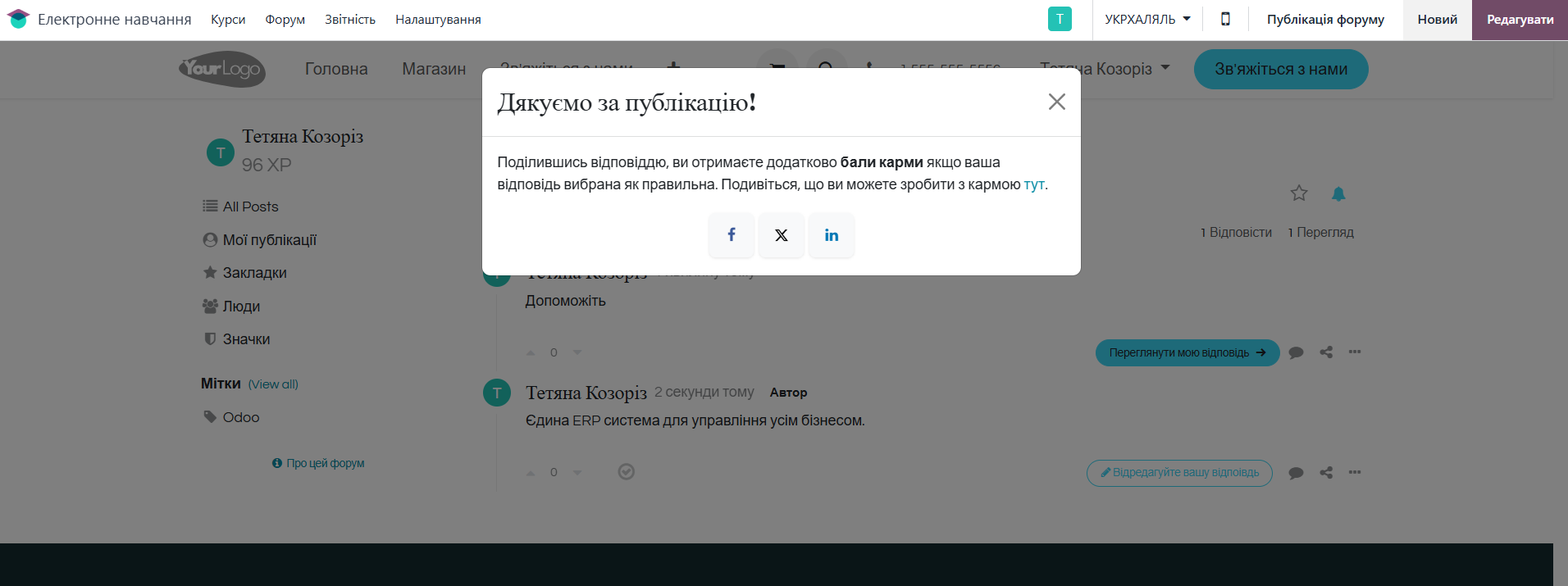Click the share icon on the question
The image size is (1568, 586).
[1326, 352]
